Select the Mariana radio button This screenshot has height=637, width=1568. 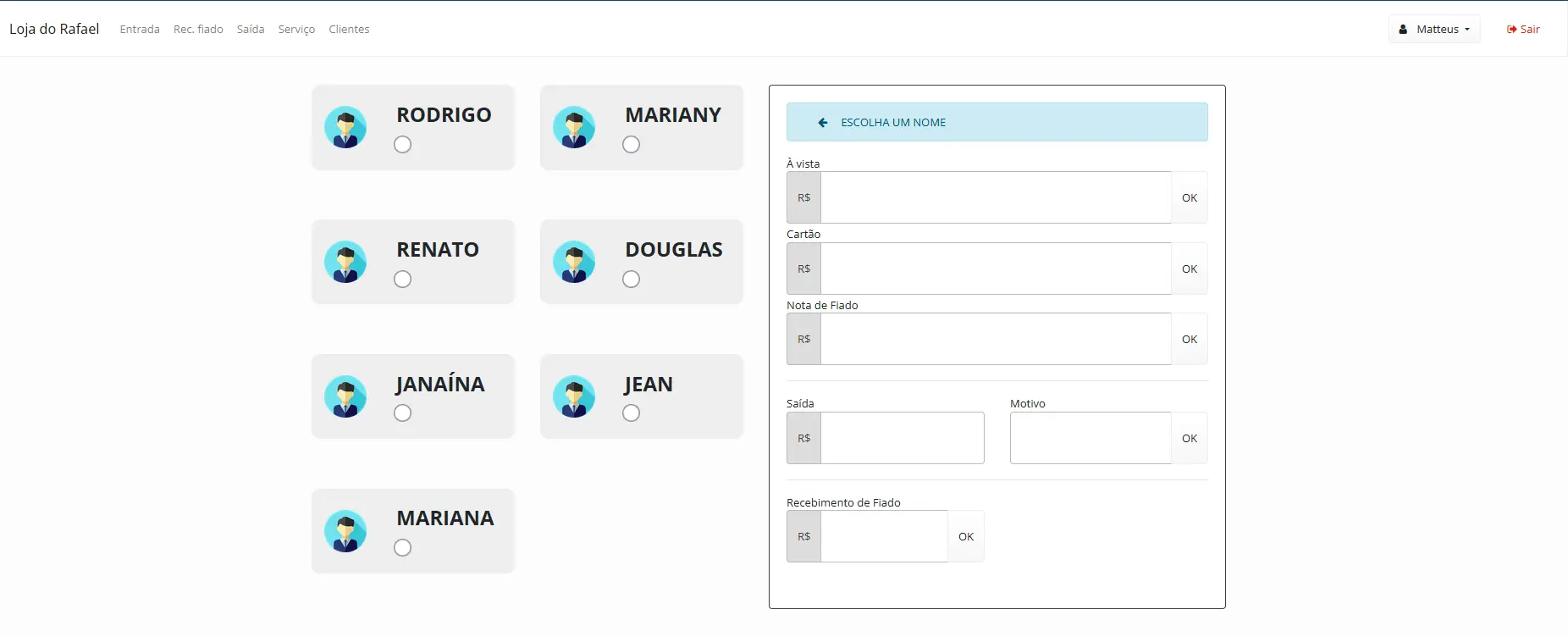pyautogui.click(x=403, y=548)
